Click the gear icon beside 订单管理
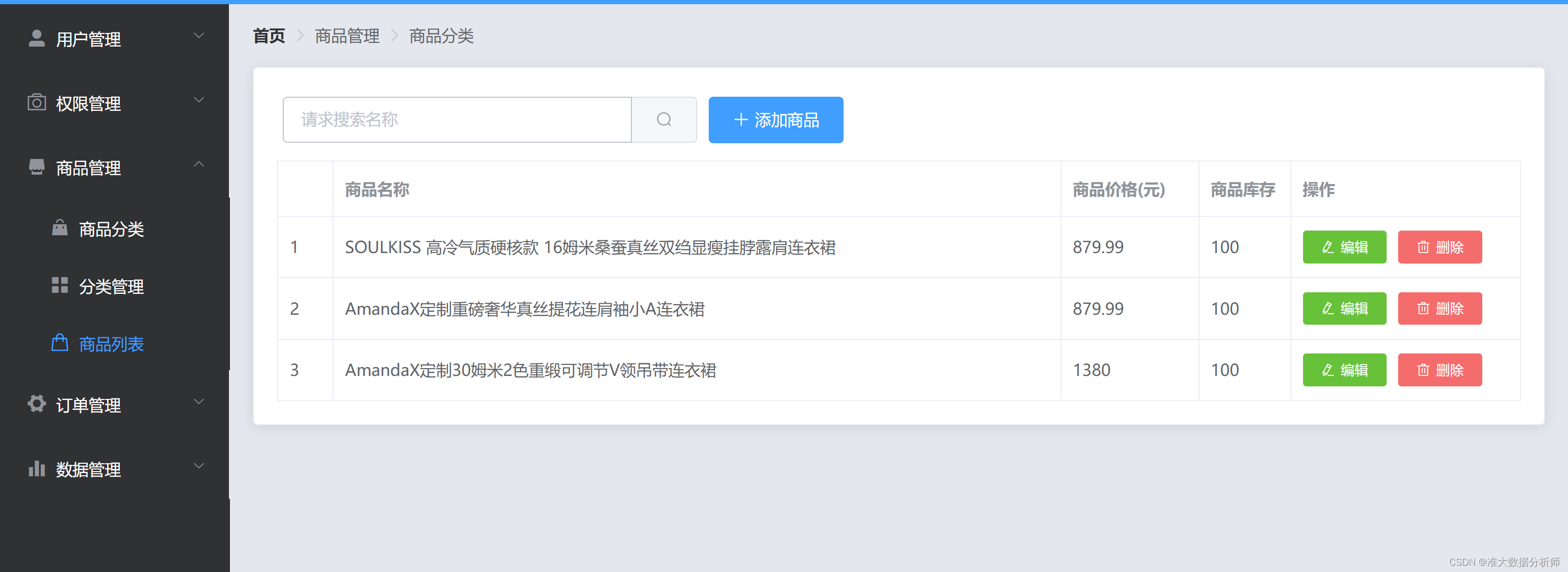Viewport: 1568px width, 572px height. tap(37, 404)
